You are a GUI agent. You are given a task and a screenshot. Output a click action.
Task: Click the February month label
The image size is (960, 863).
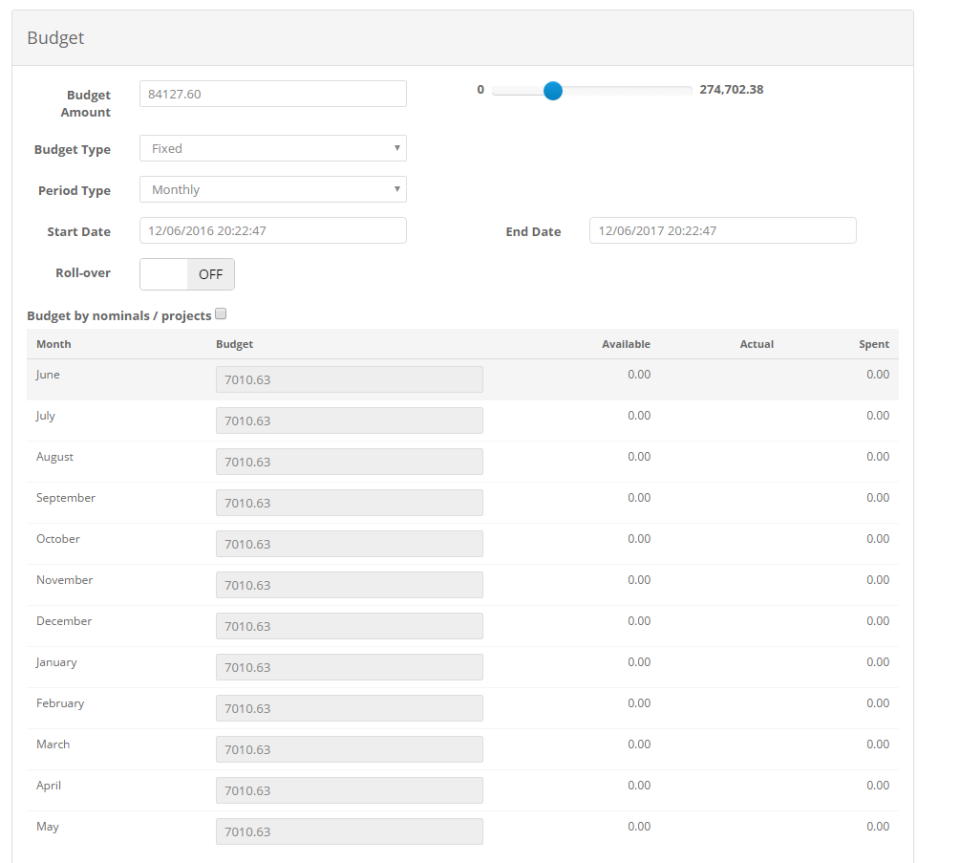click(60, 703)
